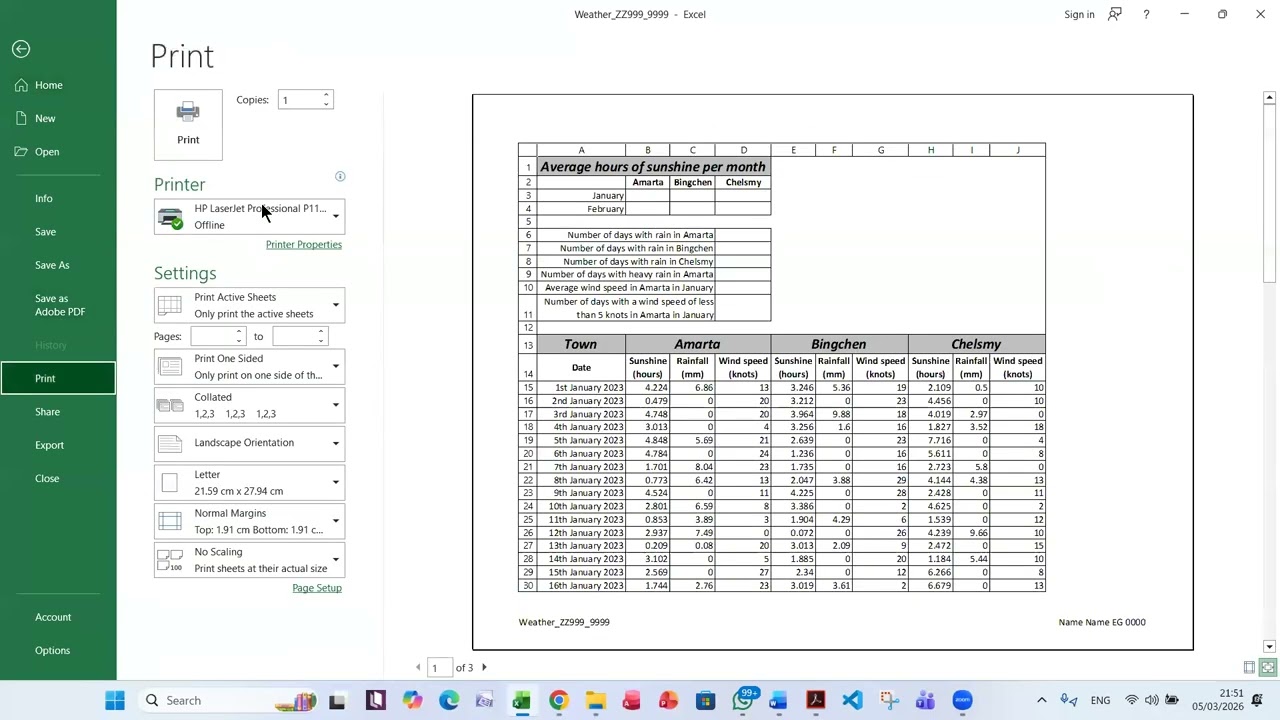The image size is (1280, 720).
Task: Go back using the backstage back arrow
Action: click(x=21, y=49)
